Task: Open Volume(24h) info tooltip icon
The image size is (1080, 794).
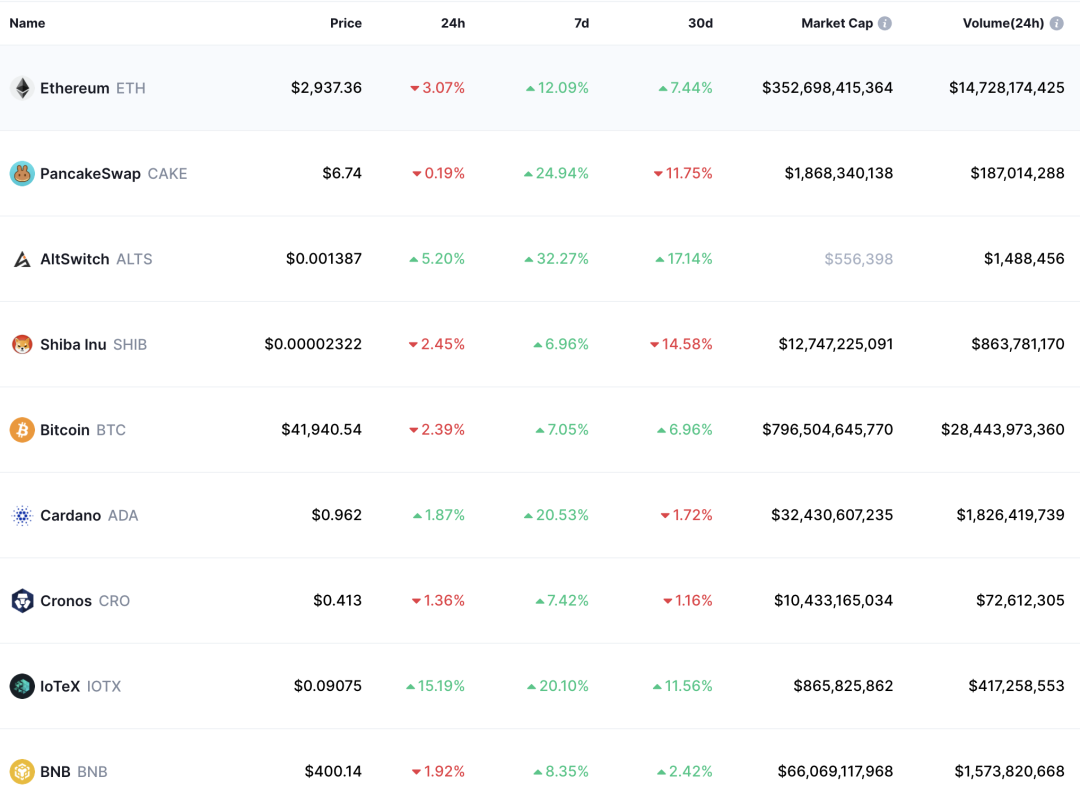Action: (x=1057, y=23)
